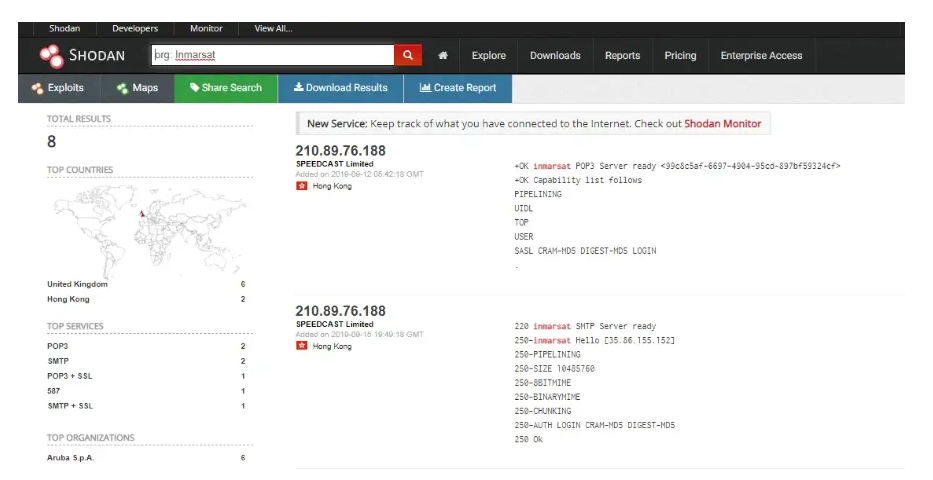Click the Create Report button
This screenshot has height=480, width=933.
click(x=458, y=88)
